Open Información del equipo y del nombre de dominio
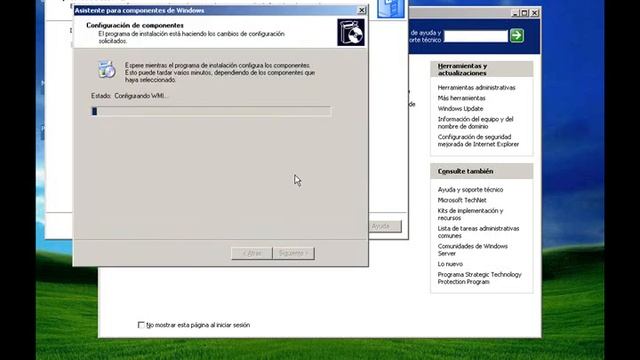The width and height of the screenshot is (640, 360). pos(476,122)
